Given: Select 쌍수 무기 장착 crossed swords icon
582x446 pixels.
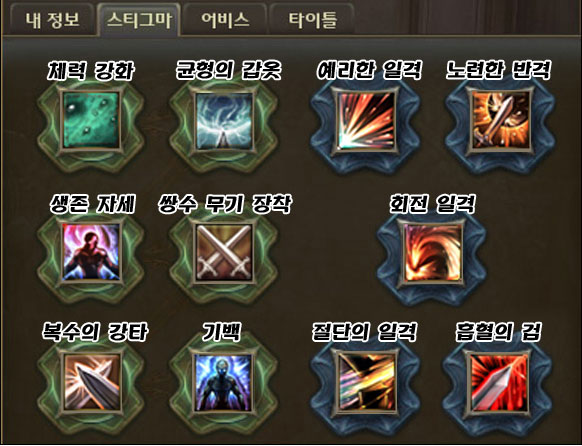Looking at the screenshot, I should click(224, 252).
